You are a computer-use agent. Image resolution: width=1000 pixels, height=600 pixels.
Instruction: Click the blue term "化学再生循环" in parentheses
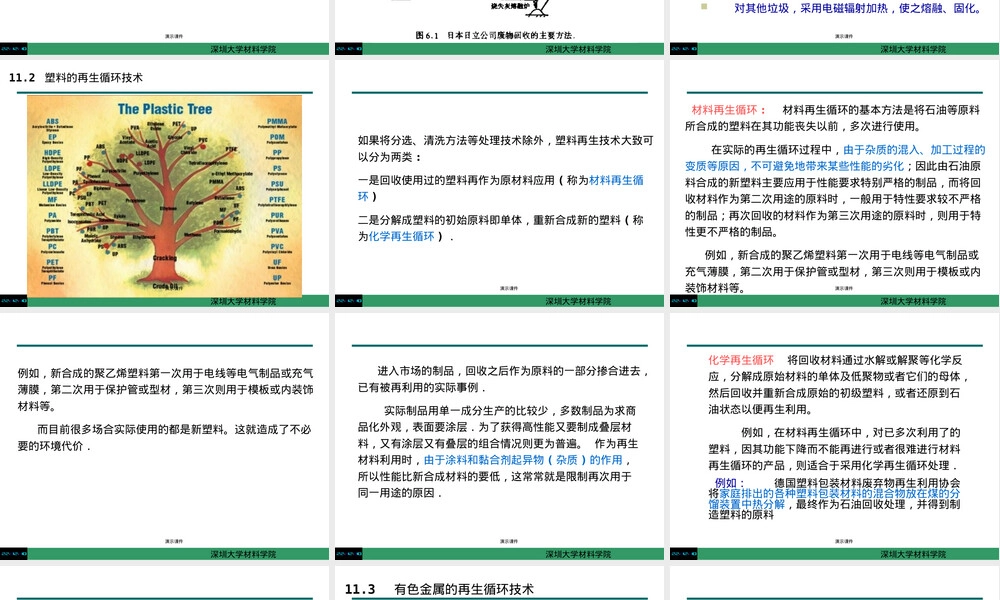pos(401,237)
